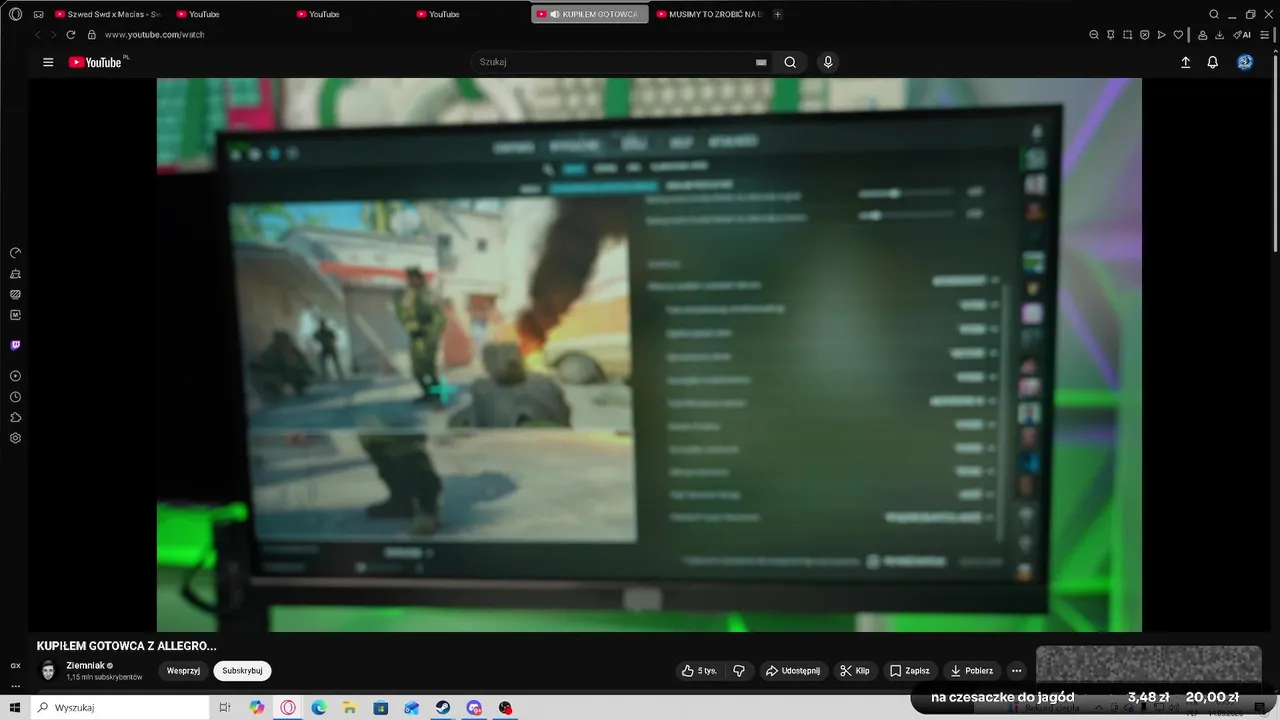Search with the magnifier button

coord(790,62)
